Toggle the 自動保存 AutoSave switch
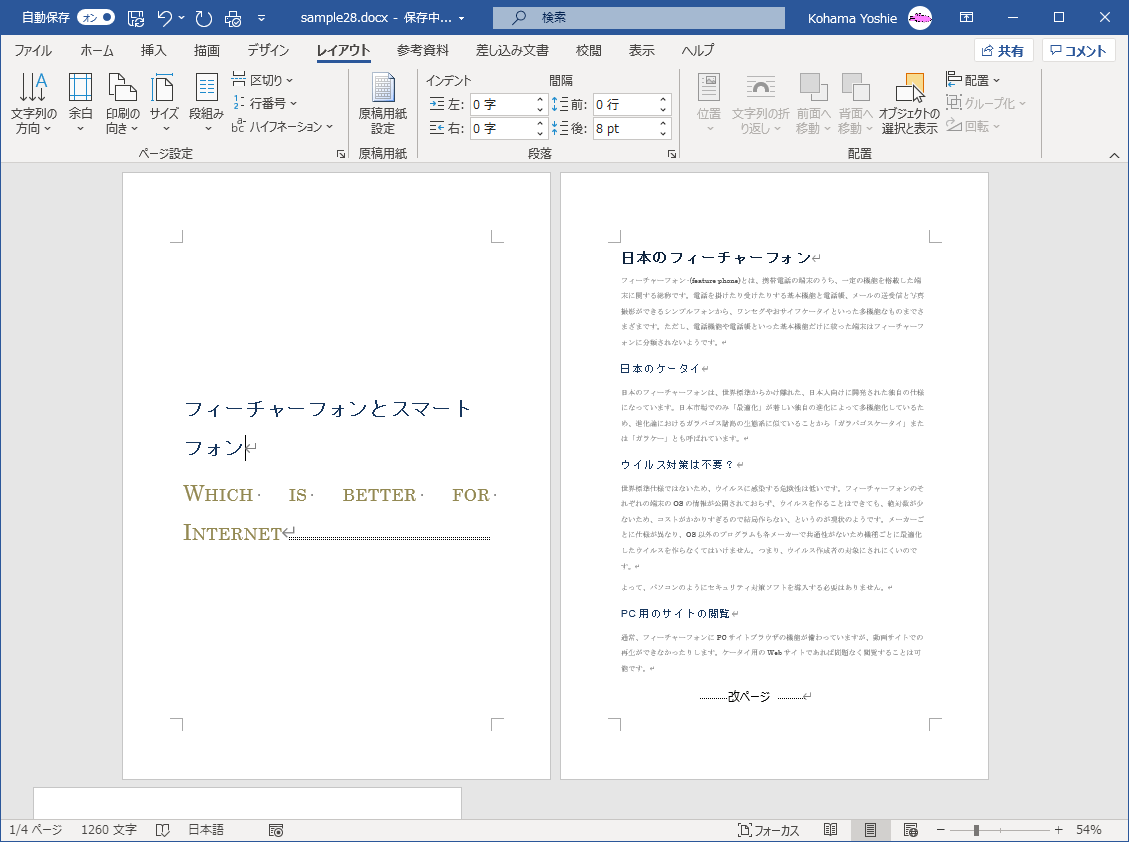Screen dimensions: 1129x842 click(95, 18)
